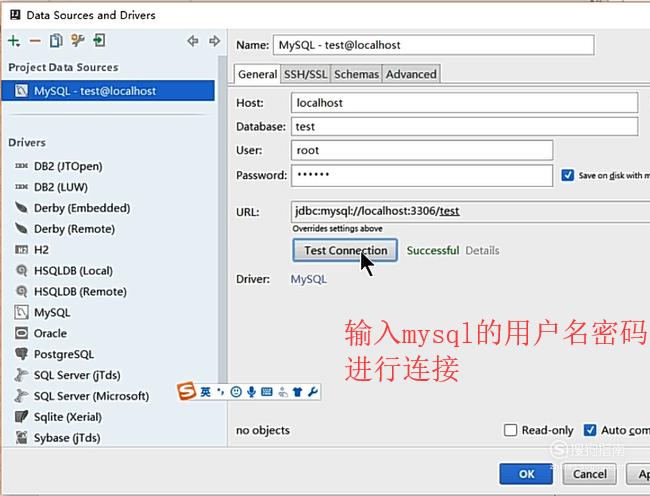This screenshot has width=650, height=496.
Task: Click the Sogou punctuation mode icon
Action: [x=221, y=392]
